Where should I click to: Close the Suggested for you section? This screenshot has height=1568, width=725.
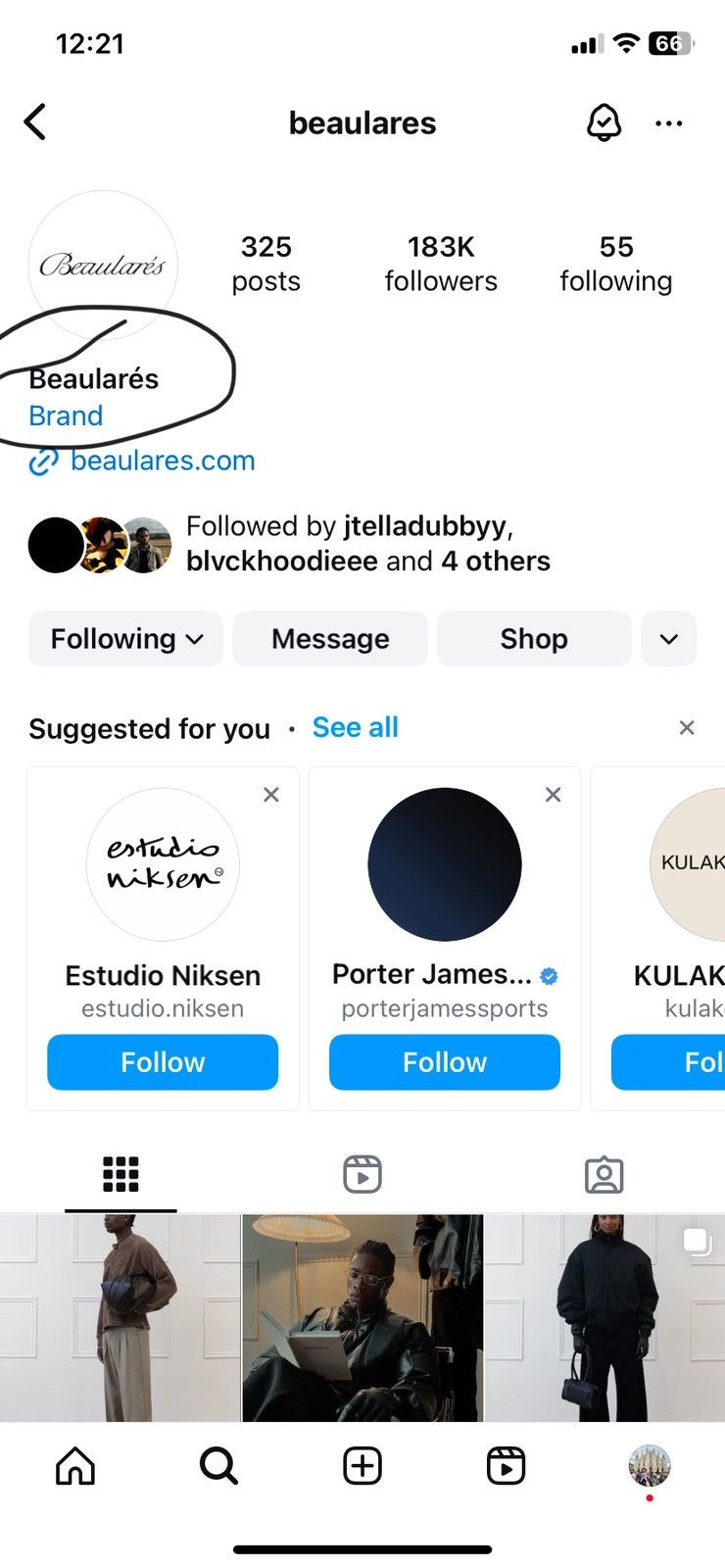point(687,727)
